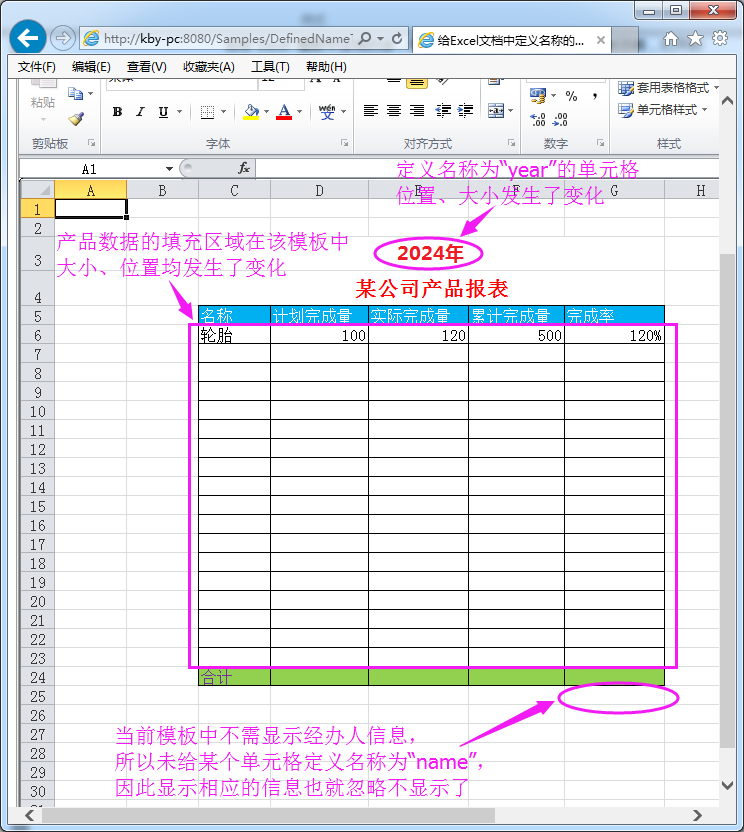Open the 工具(T) menu
This screenshot has height=832, width=744.
(x=269, y=67)
